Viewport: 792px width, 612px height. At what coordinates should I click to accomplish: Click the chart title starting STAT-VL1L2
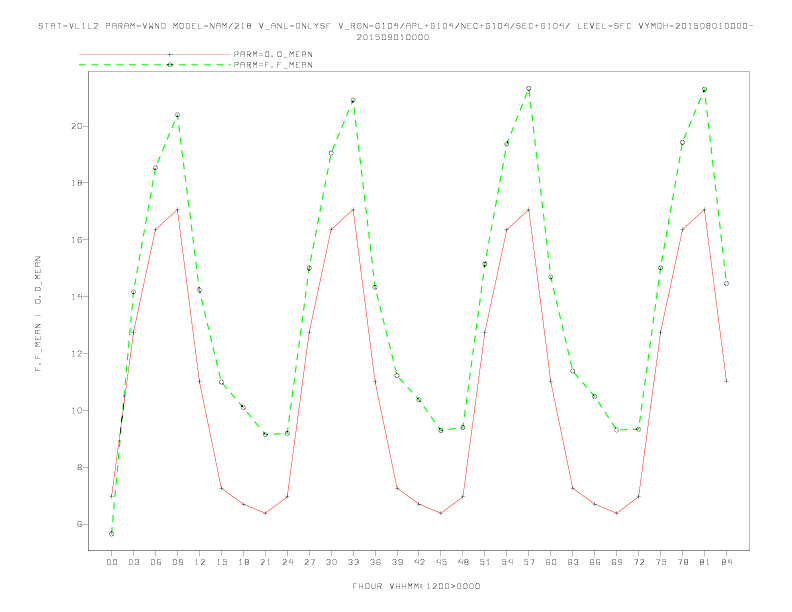pyautogui.click(x=395, y=26)
